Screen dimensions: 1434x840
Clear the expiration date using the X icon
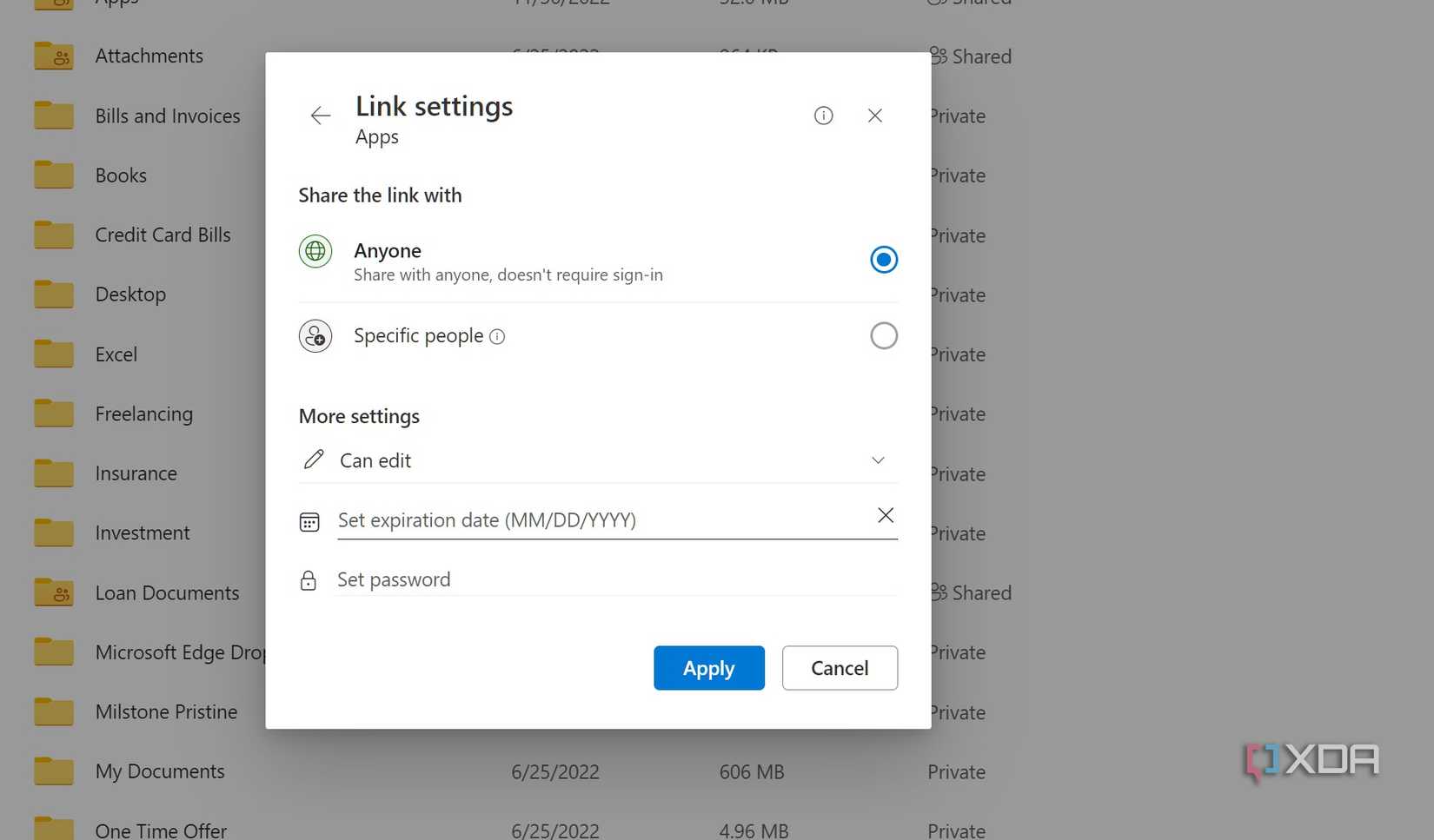coord(885,515)
